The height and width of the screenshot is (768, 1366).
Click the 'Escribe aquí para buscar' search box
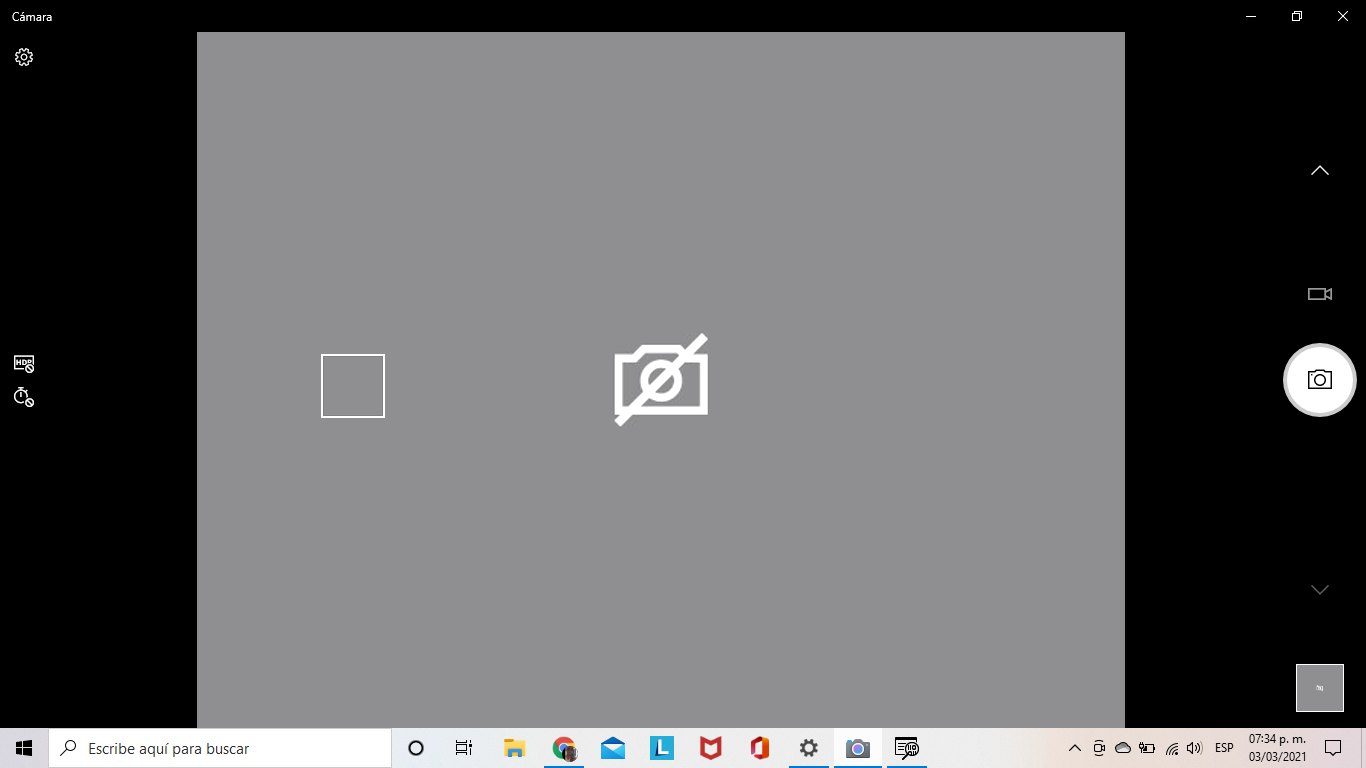click(x=220, y=748)
